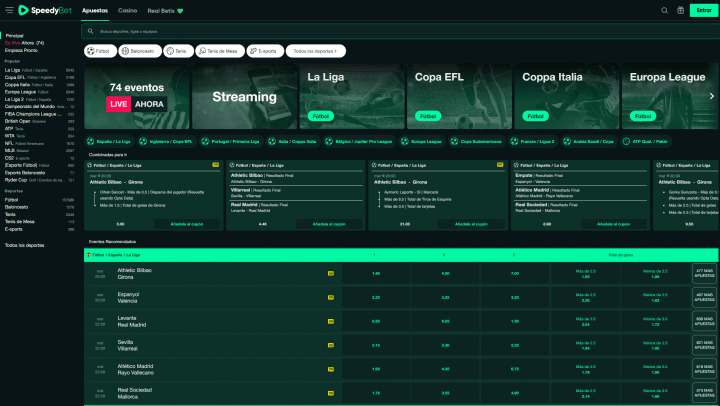The height and width of the screenshot is (406, 720).
Task: Click bet builder icon for Real Sociedad–Mallorca row
Action: 331,393
